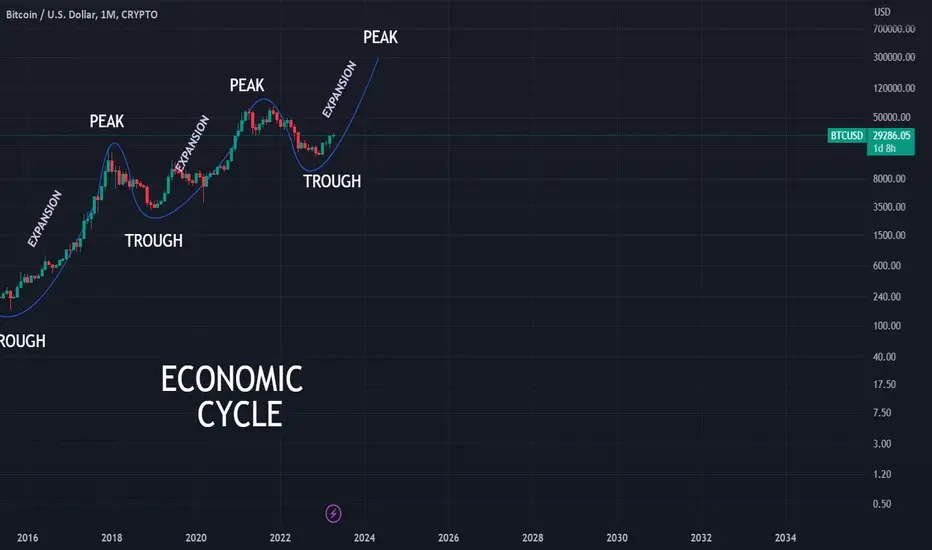Select the PEAK label above the 2021 high
The image size is (932, 550).
point(247,85)
